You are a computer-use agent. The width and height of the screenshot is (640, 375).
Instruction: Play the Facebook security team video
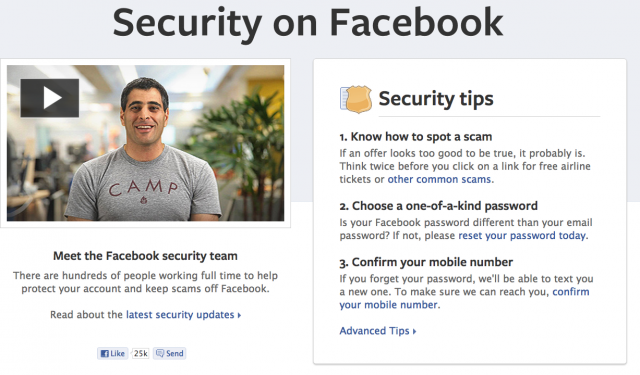pyautogui.click(x=50, y=98)
